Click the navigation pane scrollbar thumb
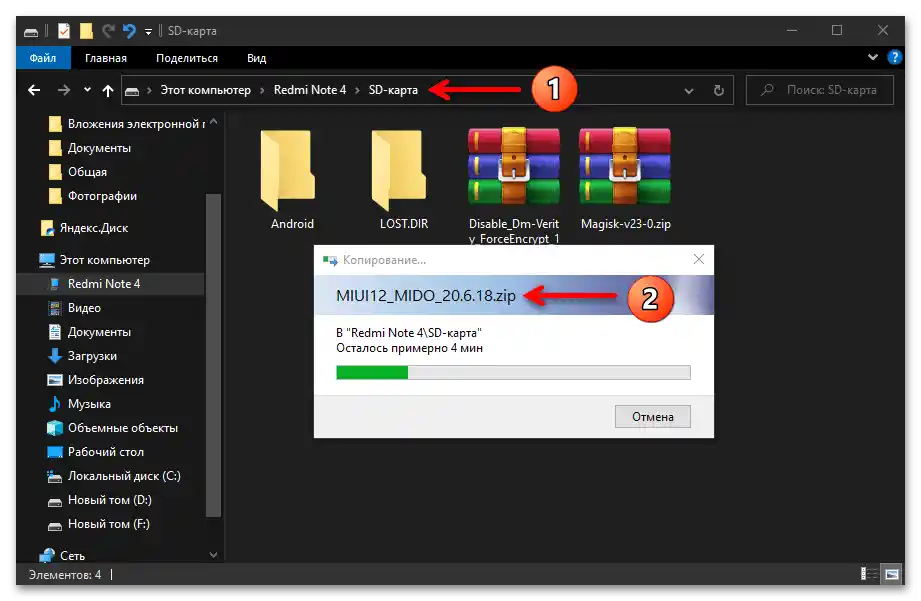The width and height of the screenshot is (921, 601). (213, 355)
